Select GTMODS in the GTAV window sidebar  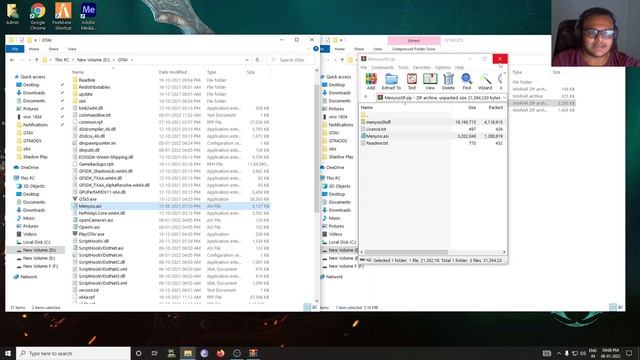pos(32,141)
